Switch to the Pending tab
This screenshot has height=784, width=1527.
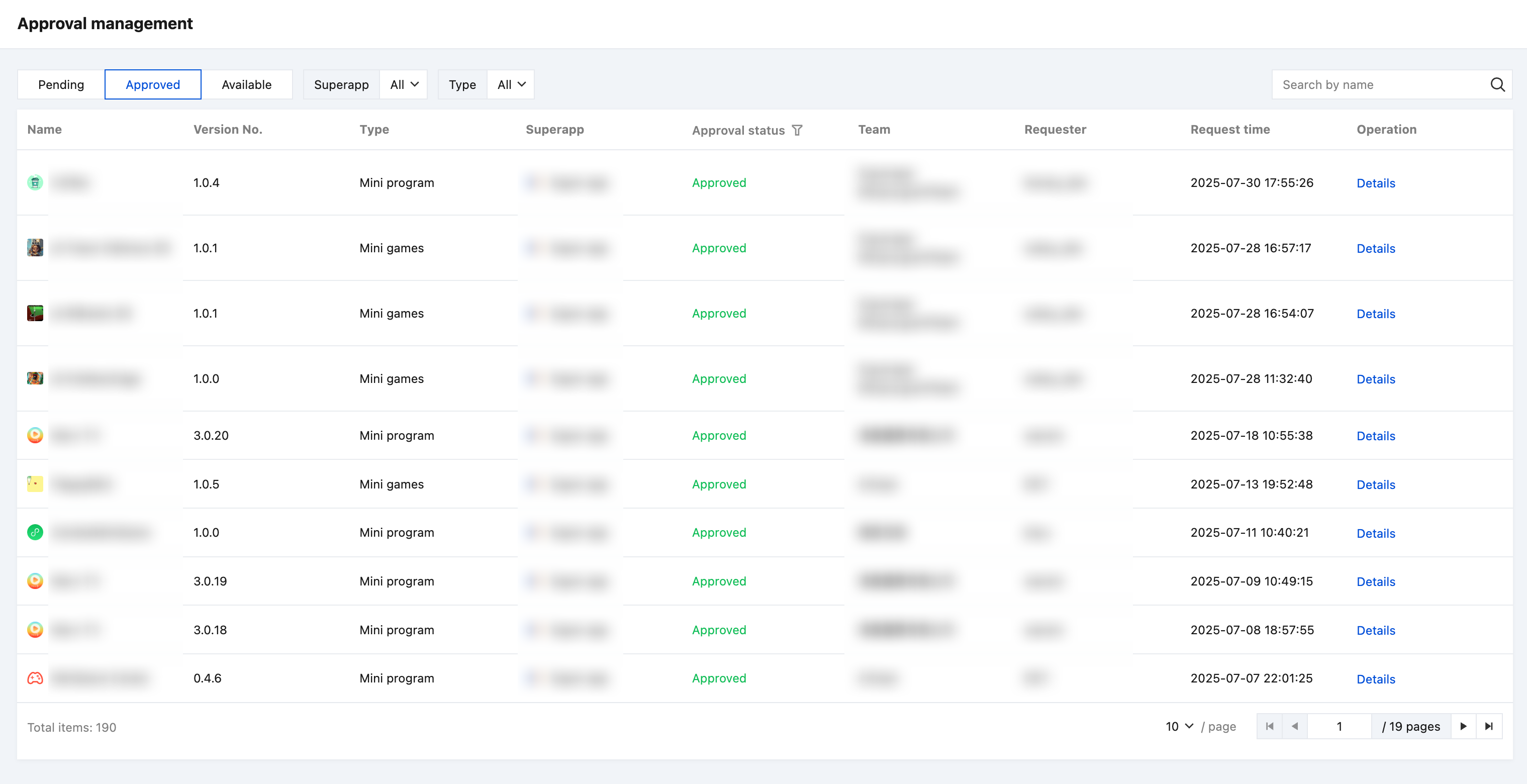(61, 85)
